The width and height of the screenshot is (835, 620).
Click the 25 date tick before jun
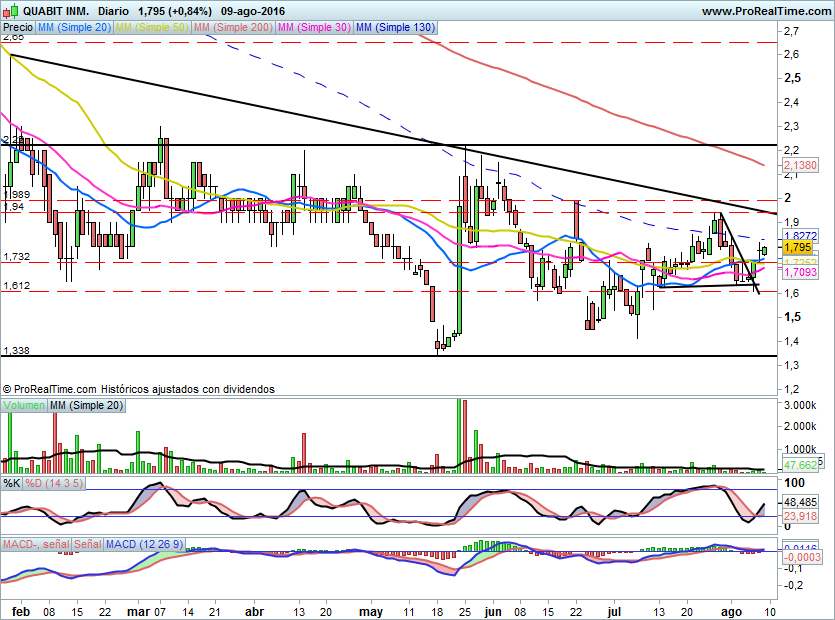pos(464,612)
